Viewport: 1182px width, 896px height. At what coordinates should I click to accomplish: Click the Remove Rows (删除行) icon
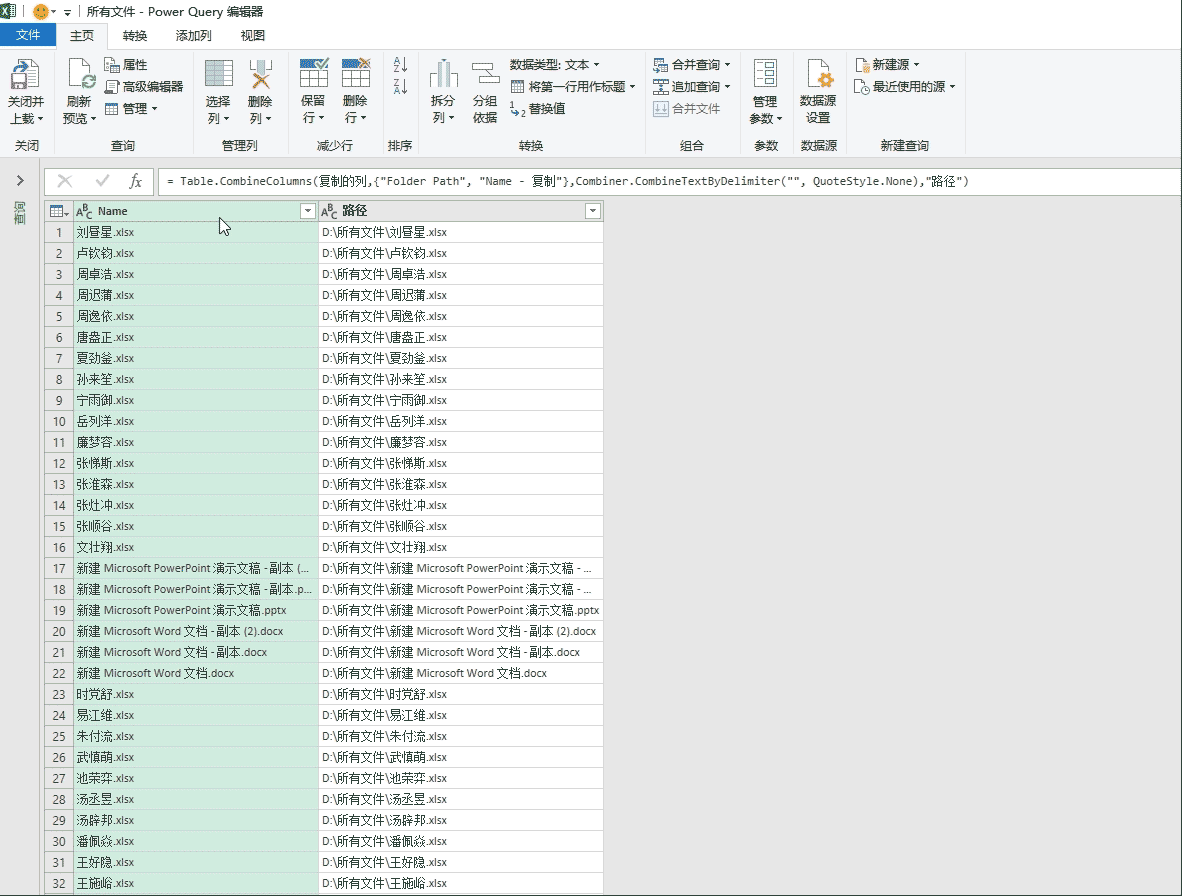(x=356, y=73)
